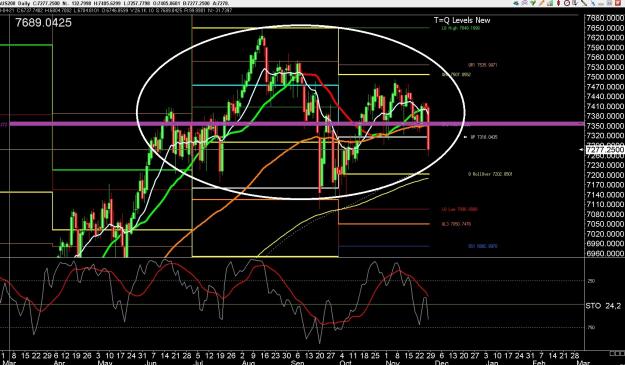Click the 'Jan' month label on time axis
The width and height of the screenshot is (625, 365).
click(x=492, y=363)
